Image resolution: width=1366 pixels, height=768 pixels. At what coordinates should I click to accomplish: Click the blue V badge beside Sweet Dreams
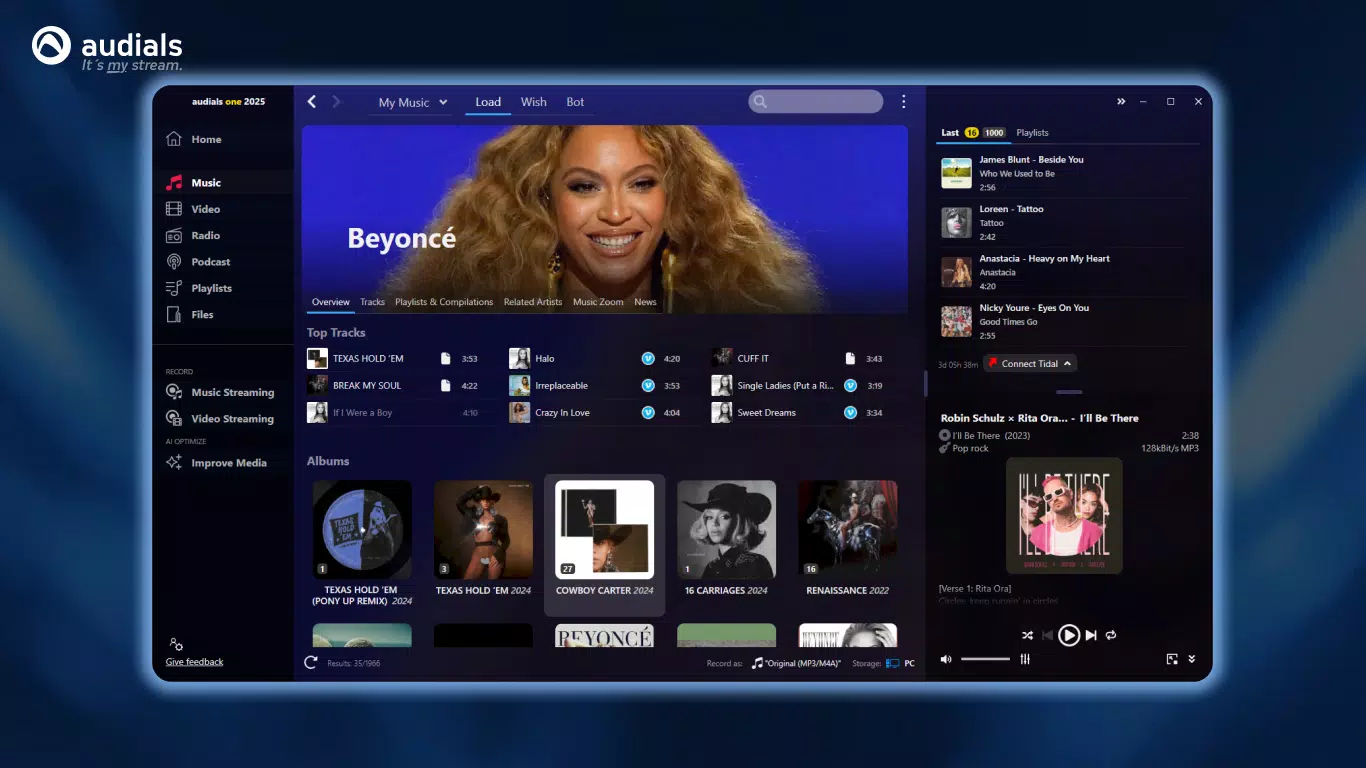850,412
